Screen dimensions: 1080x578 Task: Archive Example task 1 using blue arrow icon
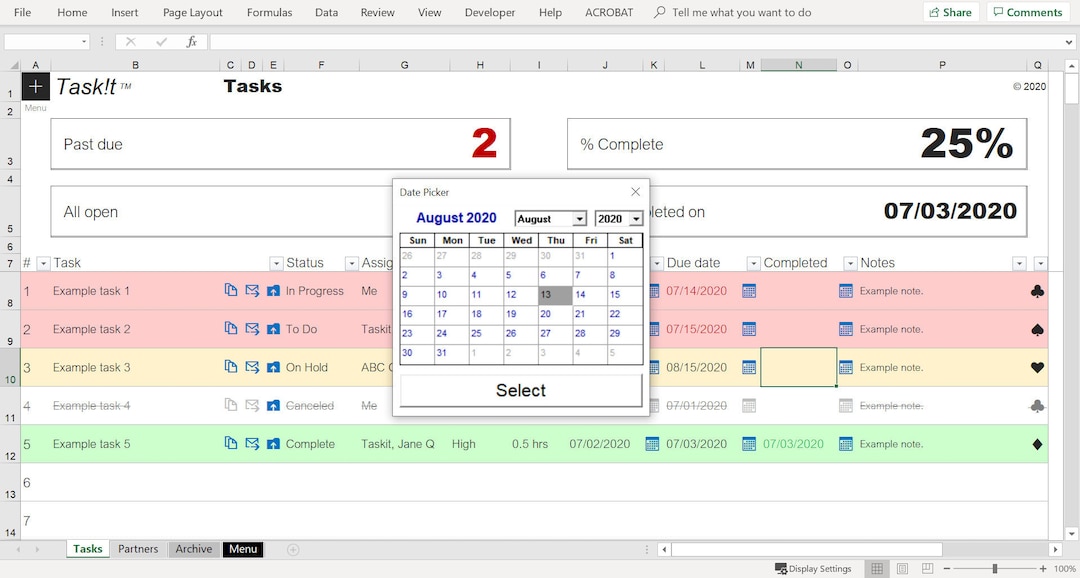(x=273, y=291)
